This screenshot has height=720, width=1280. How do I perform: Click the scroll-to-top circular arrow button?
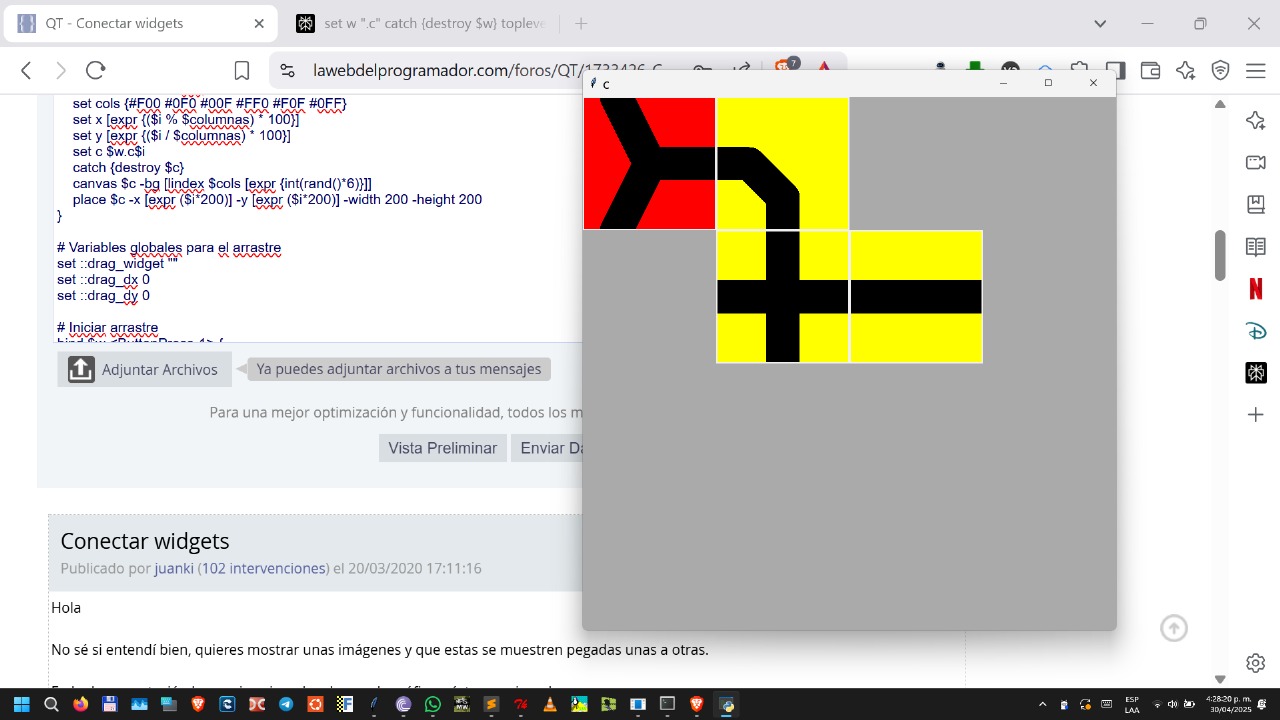[x=1174, y=628]
